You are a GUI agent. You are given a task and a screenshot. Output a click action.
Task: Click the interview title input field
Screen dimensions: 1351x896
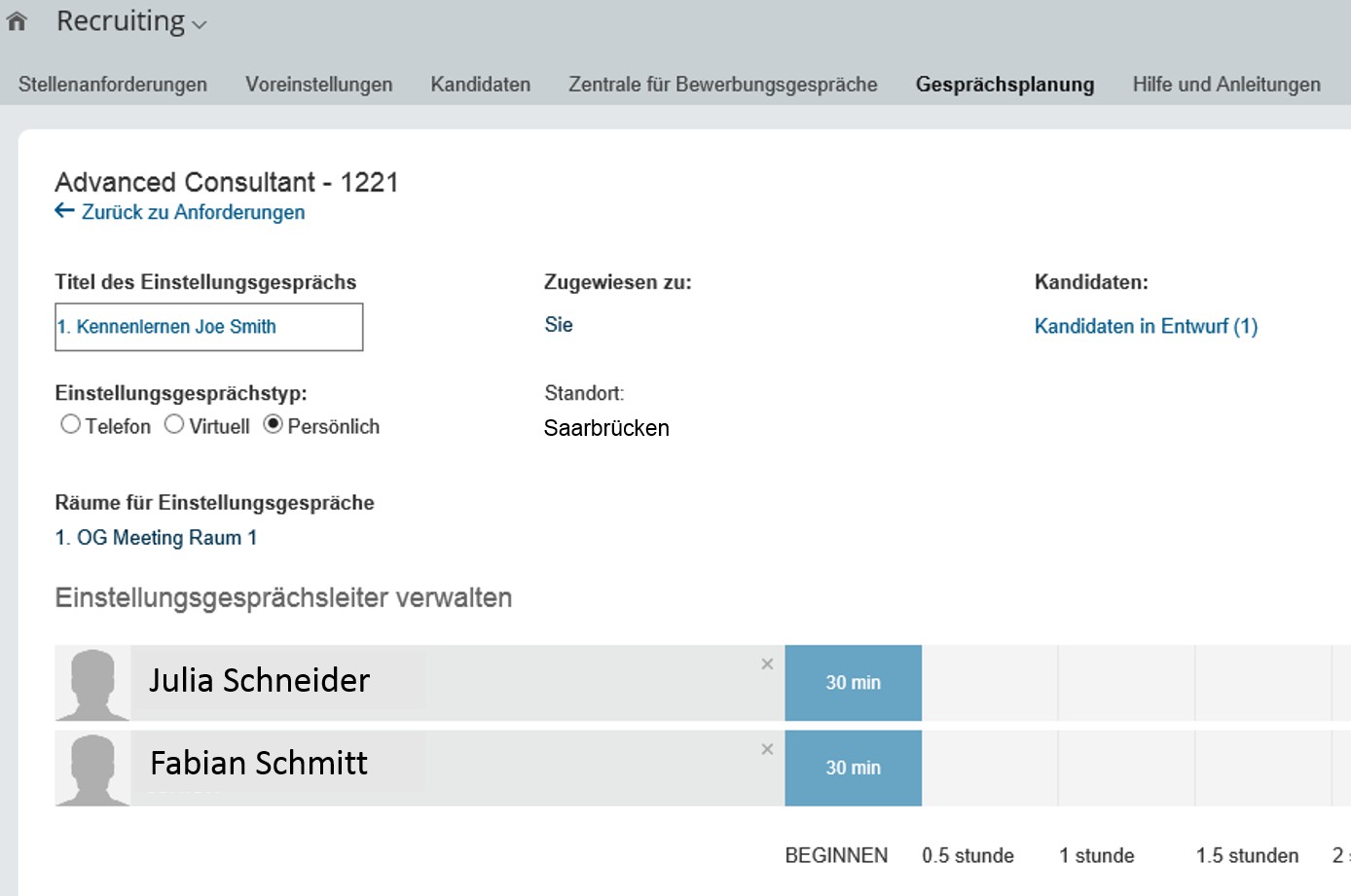pyautogui.click(x=208, y=327)
